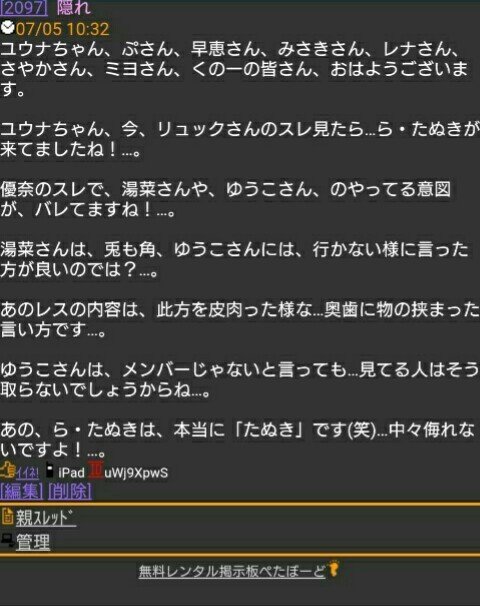Click the mobile phone device icon
Image resolution: width=480 pixels, height=606 pixels.
click(x=49, y=470)
